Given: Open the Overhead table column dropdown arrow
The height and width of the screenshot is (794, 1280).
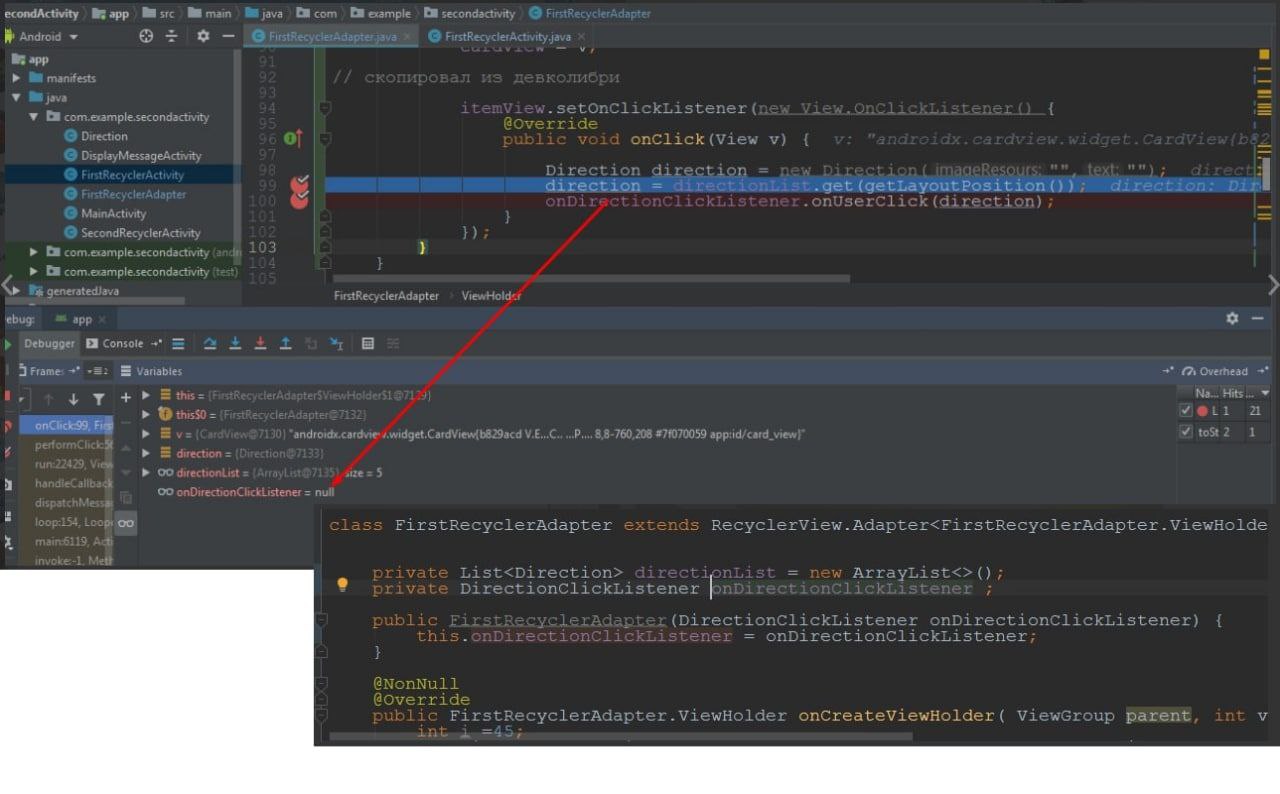Looking at the screenshot, I should click(1265, 394).
